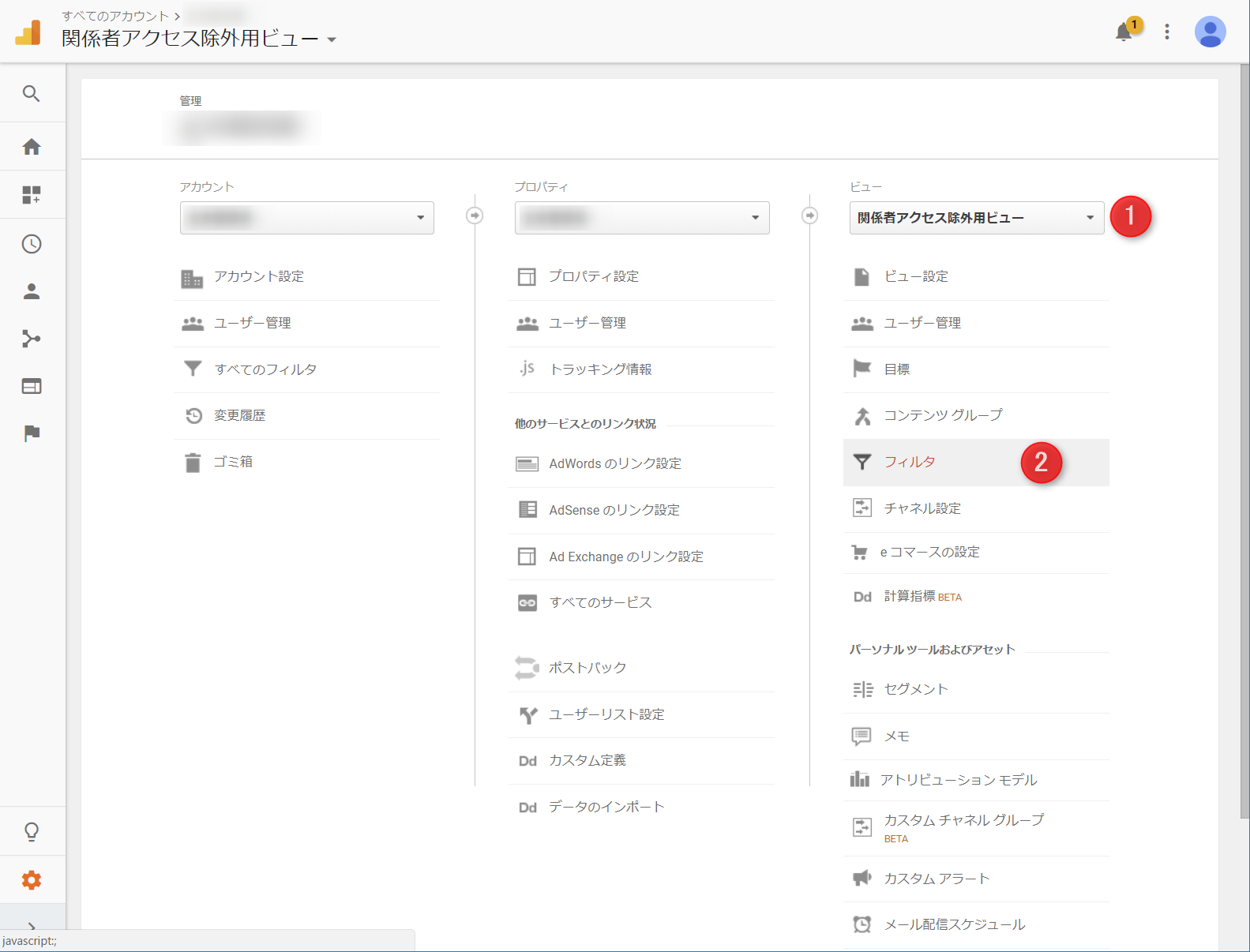Open トラッキング情報 in property column
Image resolution: width=1250 pixels, height=952 pixels.
(600, 369)
